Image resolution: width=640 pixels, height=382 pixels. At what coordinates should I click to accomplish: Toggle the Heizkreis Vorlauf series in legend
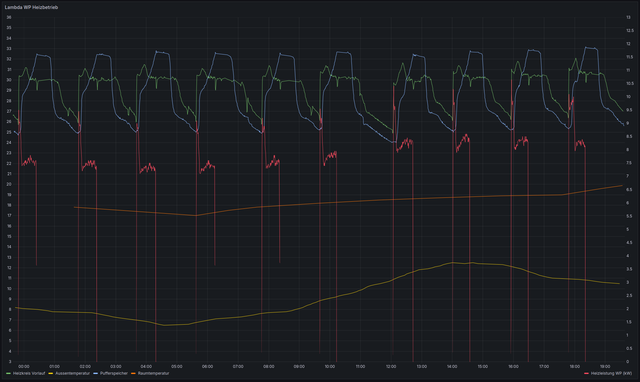29,373
